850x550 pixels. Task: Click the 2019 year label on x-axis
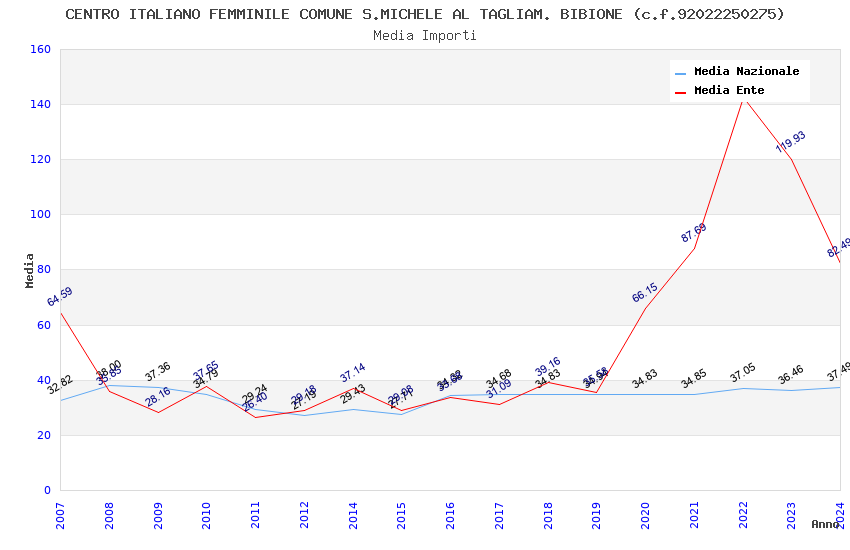(596, 515)
